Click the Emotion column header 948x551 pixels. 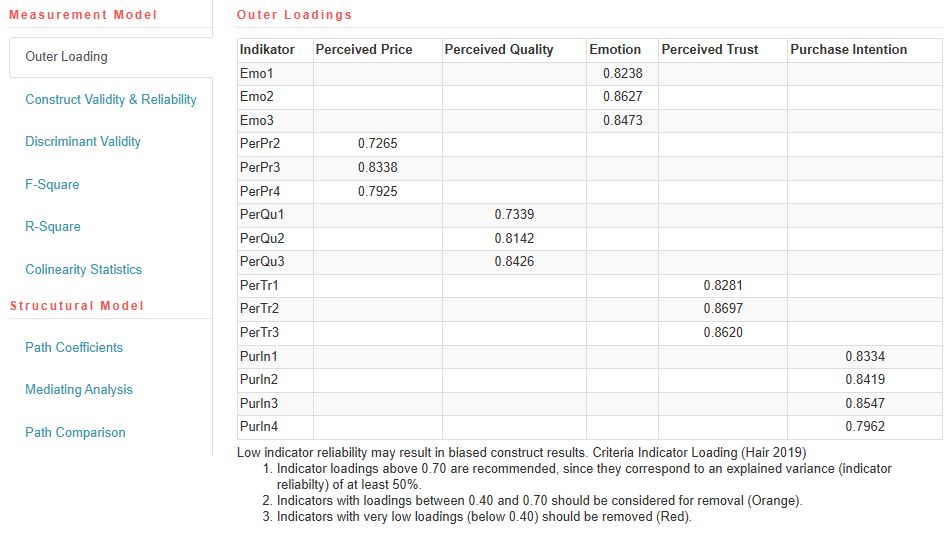pyautogui.click(x=615, y=49)
